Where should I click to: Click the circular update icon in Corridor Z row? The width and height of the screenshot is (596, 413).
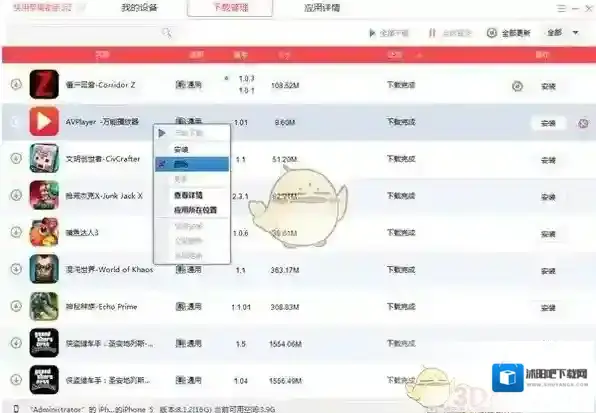pyautogui.click(x=517, y=86)
